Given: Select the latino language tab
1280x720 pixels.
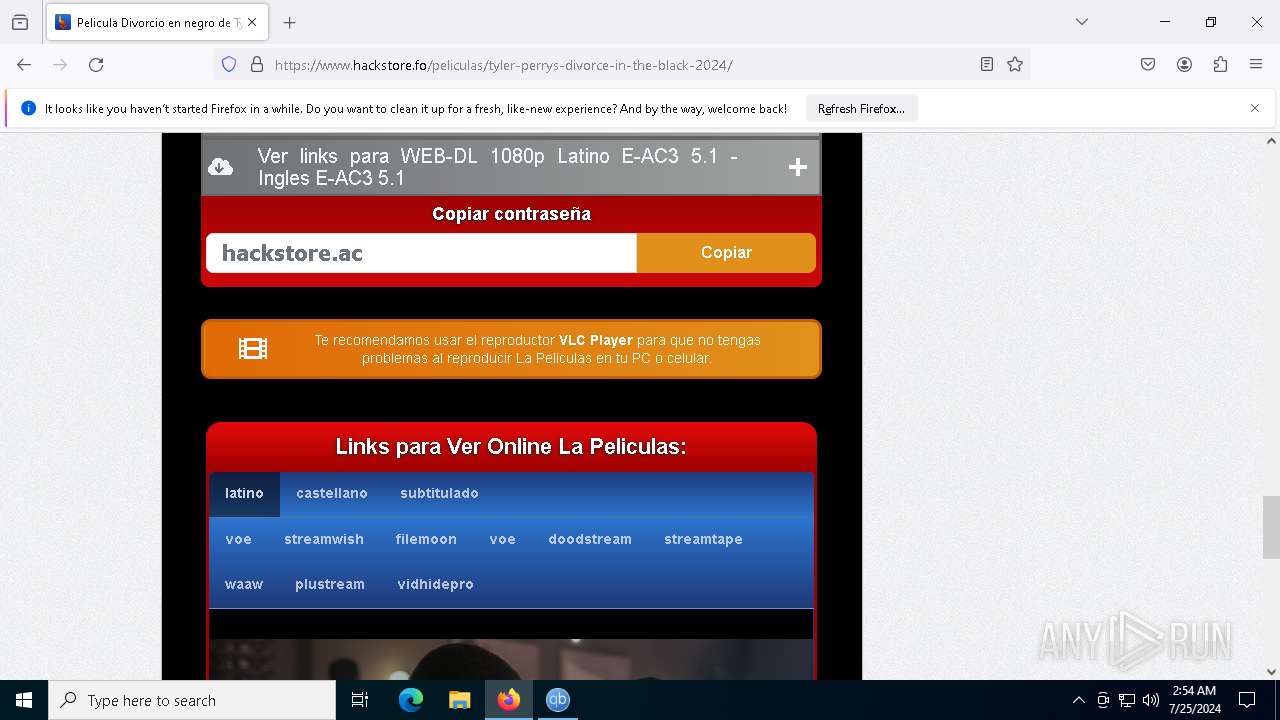Looking at the screenshot, I should [244, 494].
